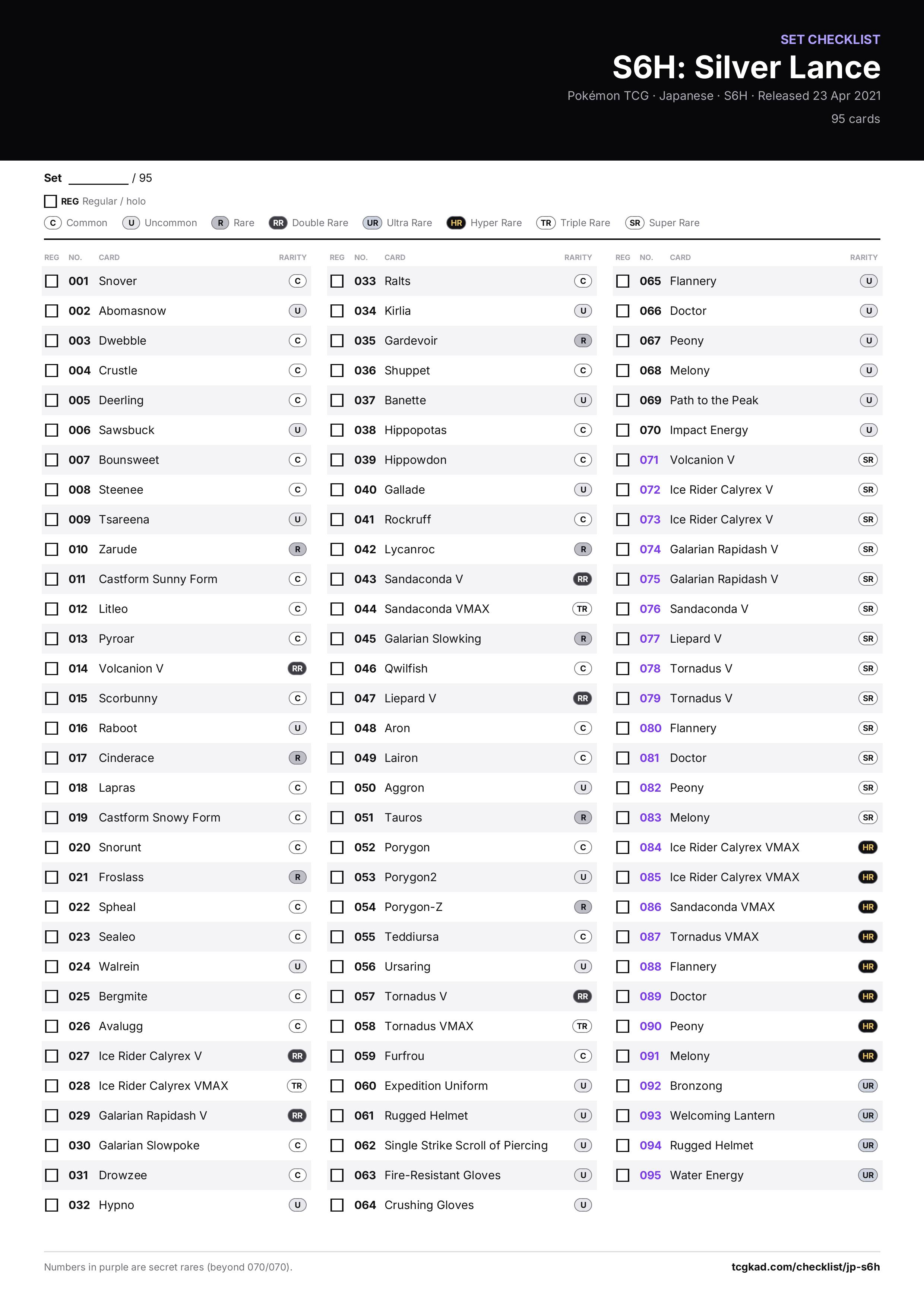This screenshot has height=1307, width=924.
Task: Click the Super Rare SR legend badge
Action: click(x=635, y=222)
